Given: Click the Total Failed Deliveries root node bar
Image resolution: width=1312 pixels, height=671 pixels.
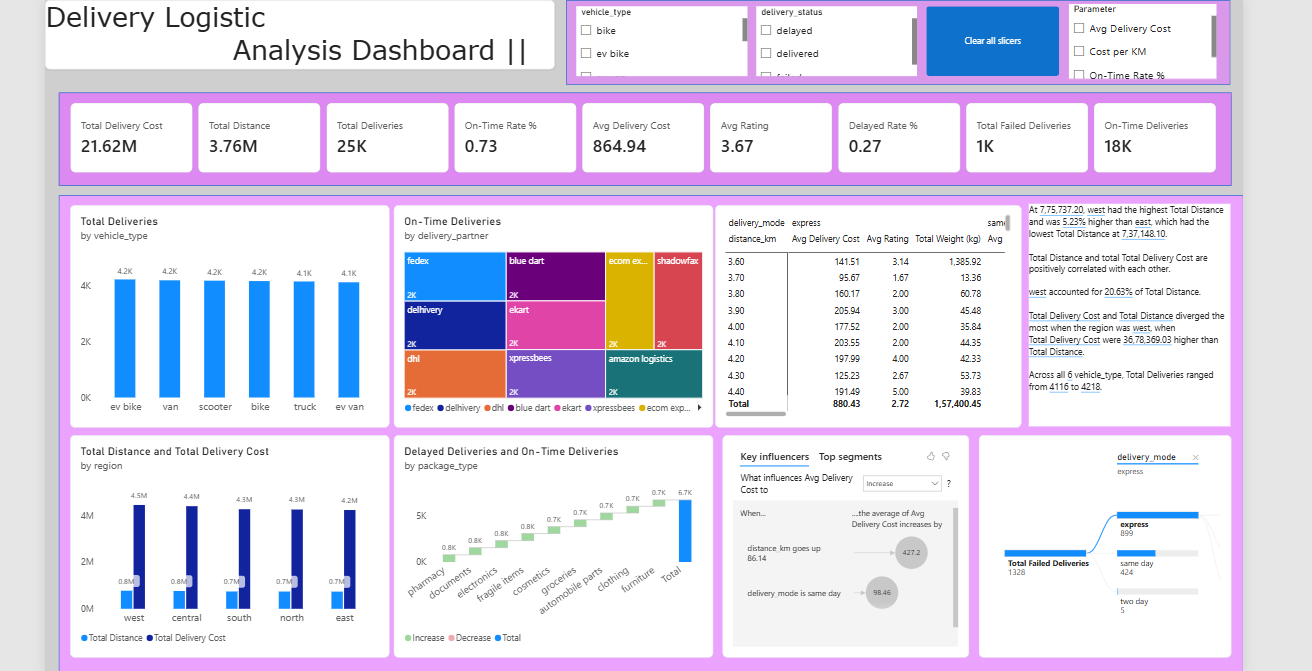Looking at the screenshot, I should click(1046, 553).
